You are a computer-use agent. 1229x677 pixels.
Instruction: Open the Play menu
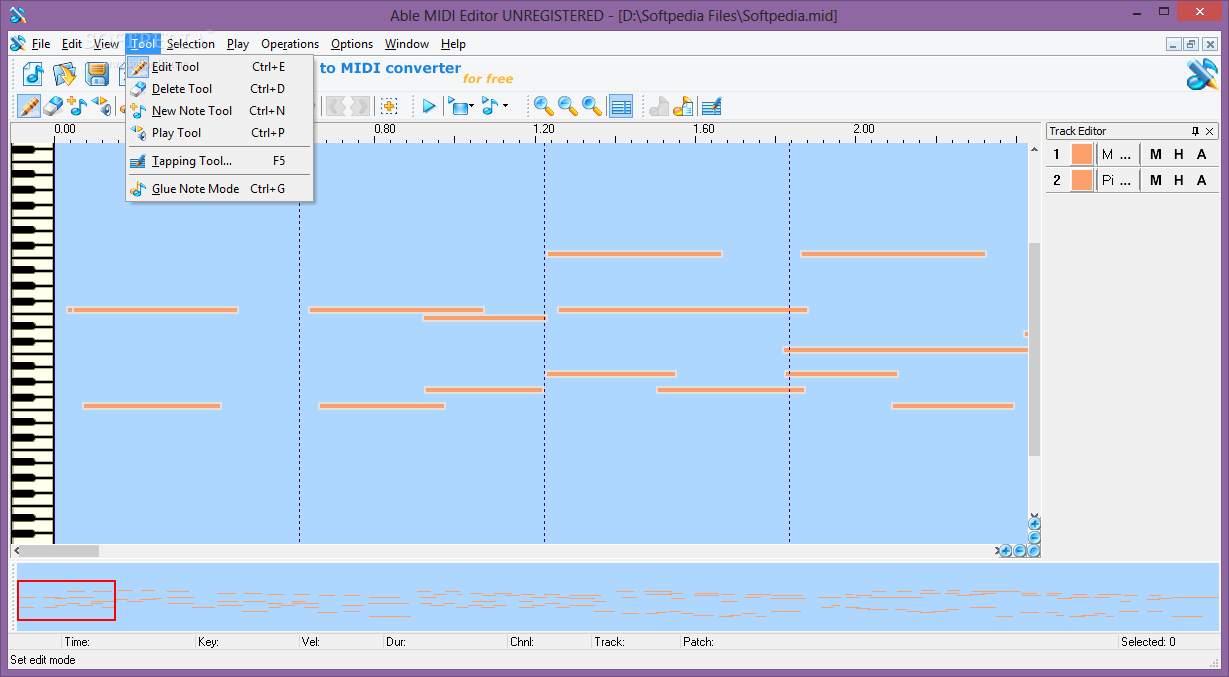[238, 44]
